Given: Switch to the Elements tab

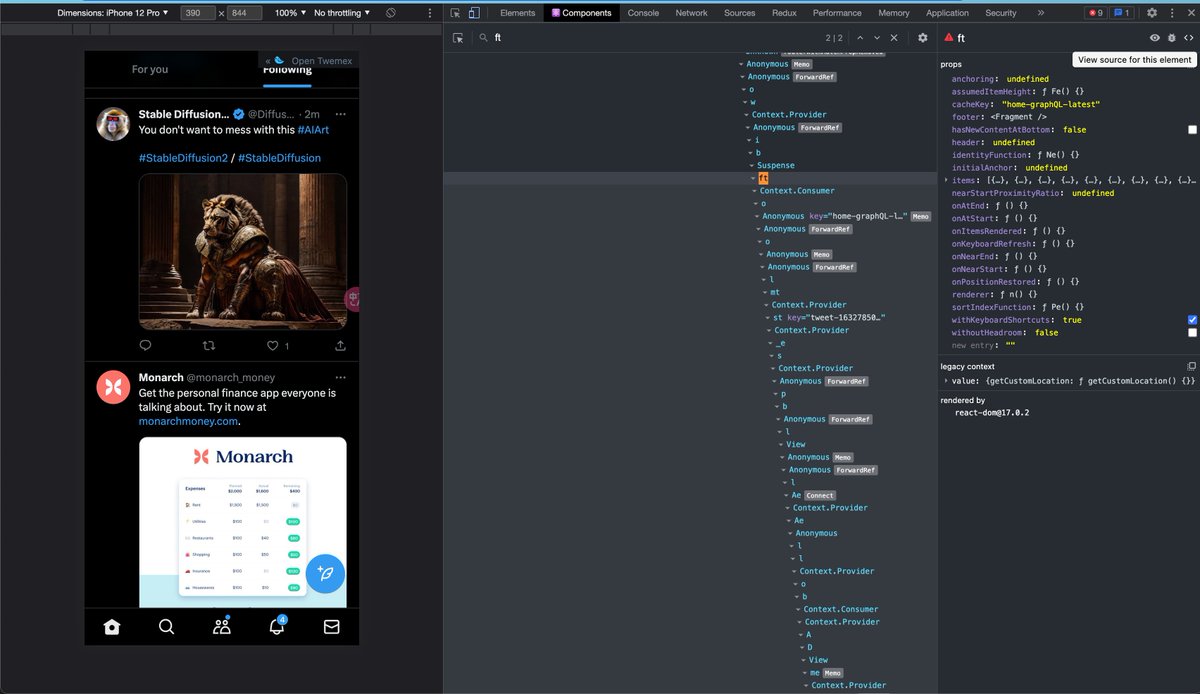Looking at the screenshot, I should click(517, 13).
